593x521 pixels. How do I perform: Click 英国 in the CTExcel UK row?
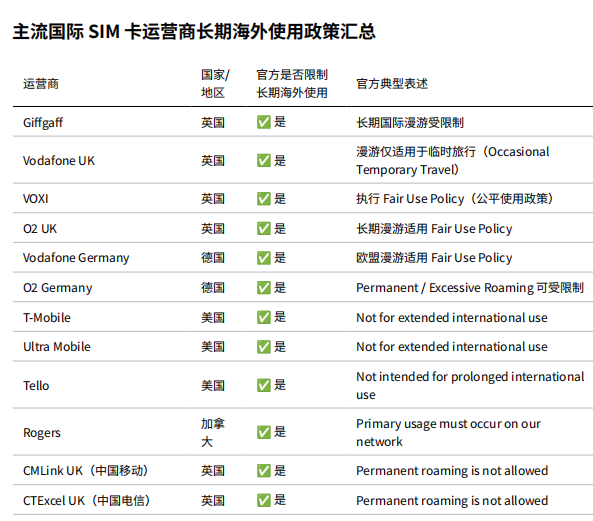[213, 501]
